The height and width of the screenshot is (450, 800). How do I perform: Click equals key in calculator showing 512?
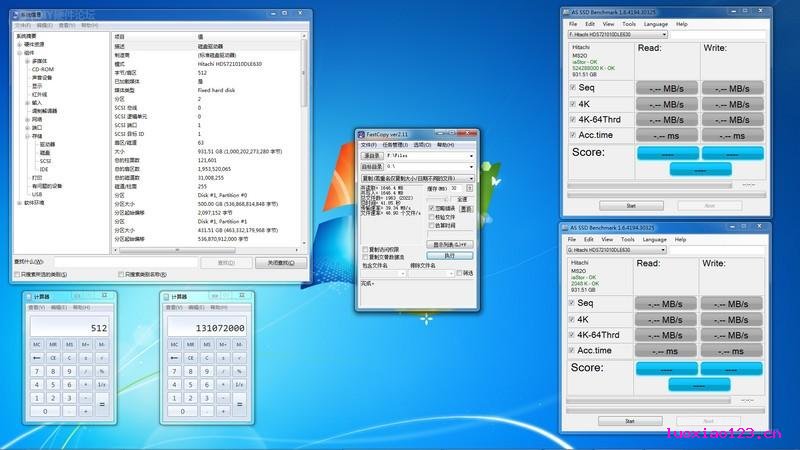102,404
